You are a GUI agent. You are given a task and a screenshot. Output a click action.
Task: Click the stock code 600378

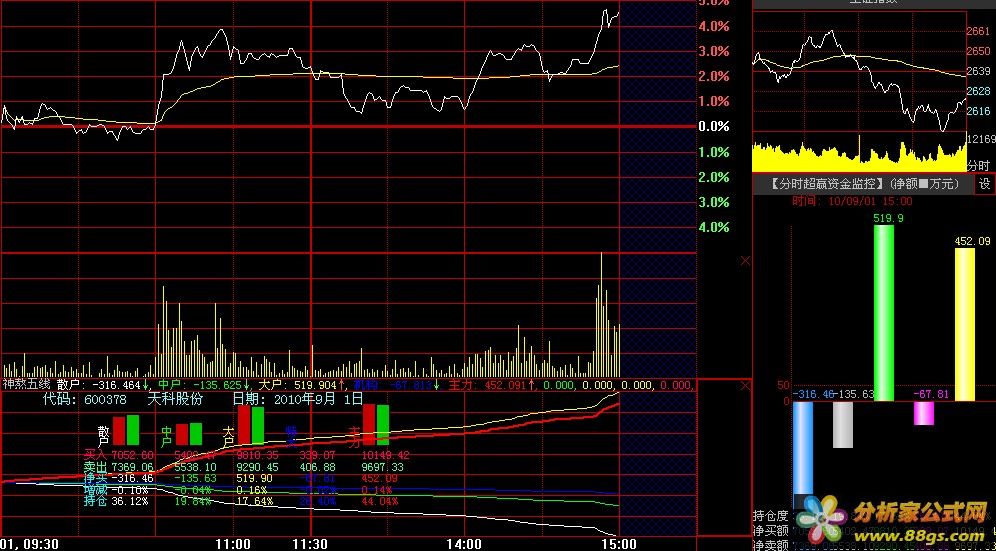(103, 400)
